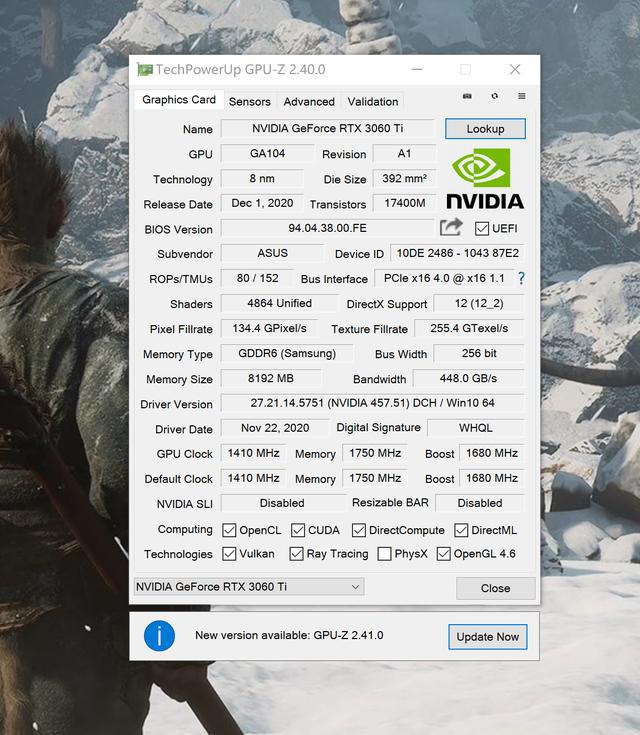Click the Subvendor value ASUS
640x735 pixels.
pos(272,253)
